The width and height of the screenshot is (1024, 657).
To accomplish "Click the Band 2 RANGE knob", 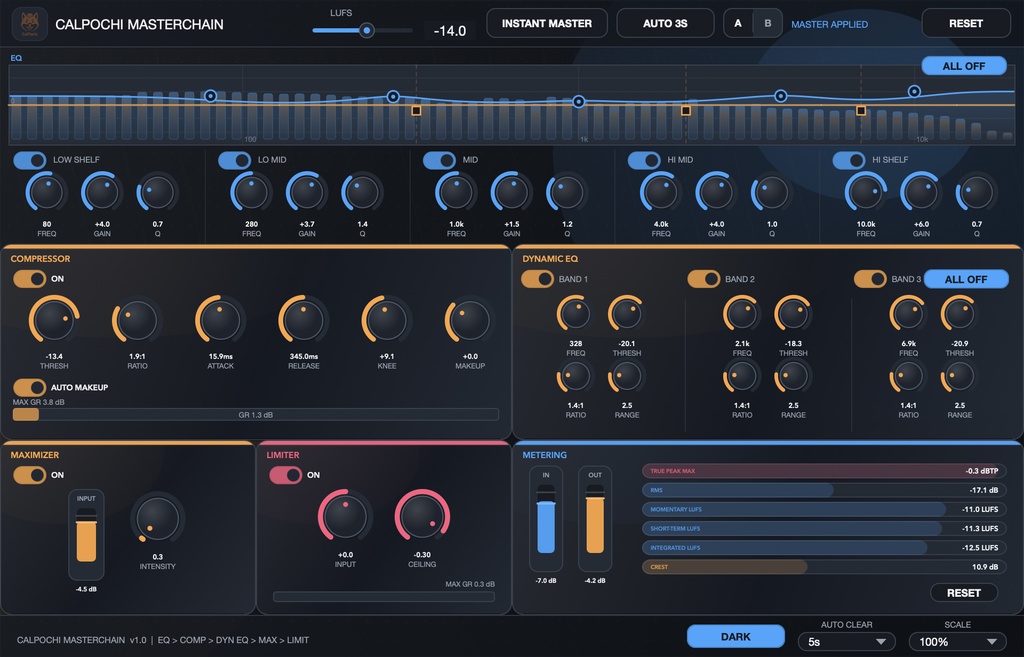I will pyautogui.click(x=793, y=376).
